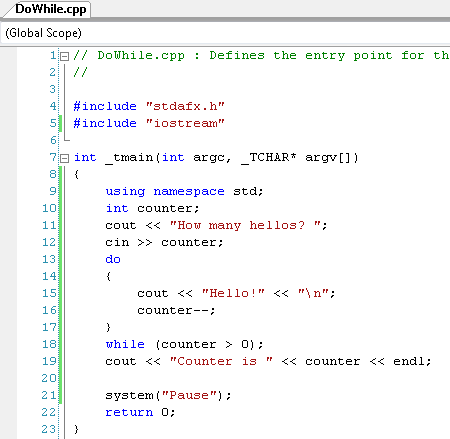Click line number 20 in the margin

coord(49,378)
